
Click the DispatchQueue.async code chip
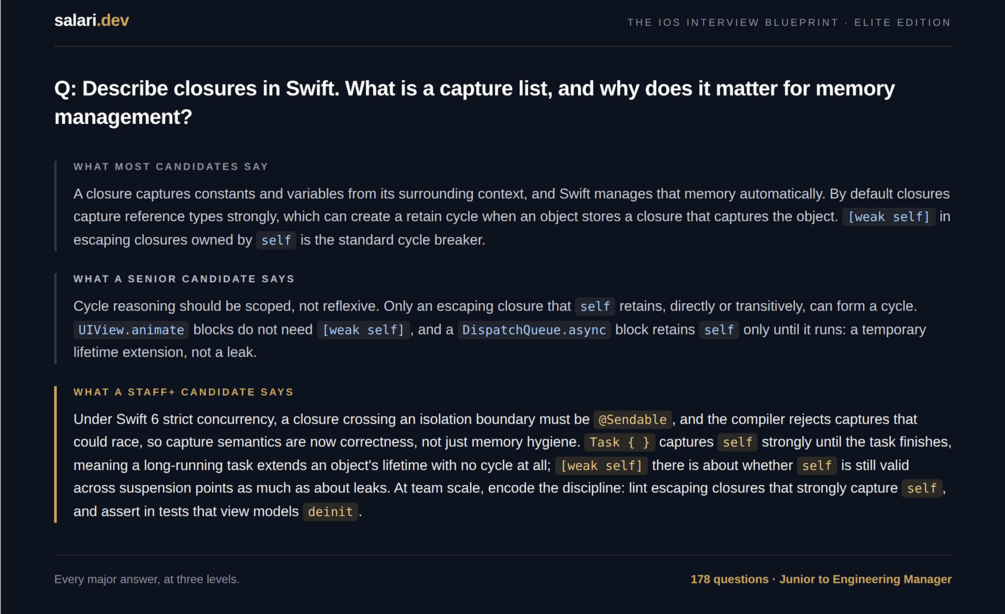pyautogui.click(x=534, y=329)
